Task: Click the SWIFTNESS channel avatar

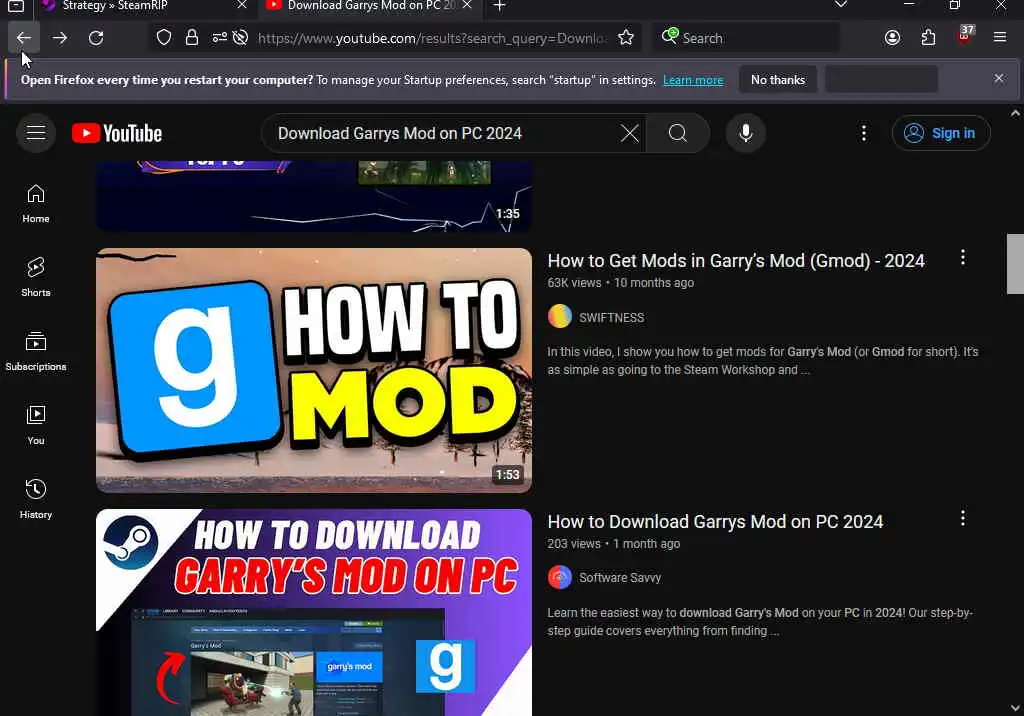Action: (x=560, y=317)
